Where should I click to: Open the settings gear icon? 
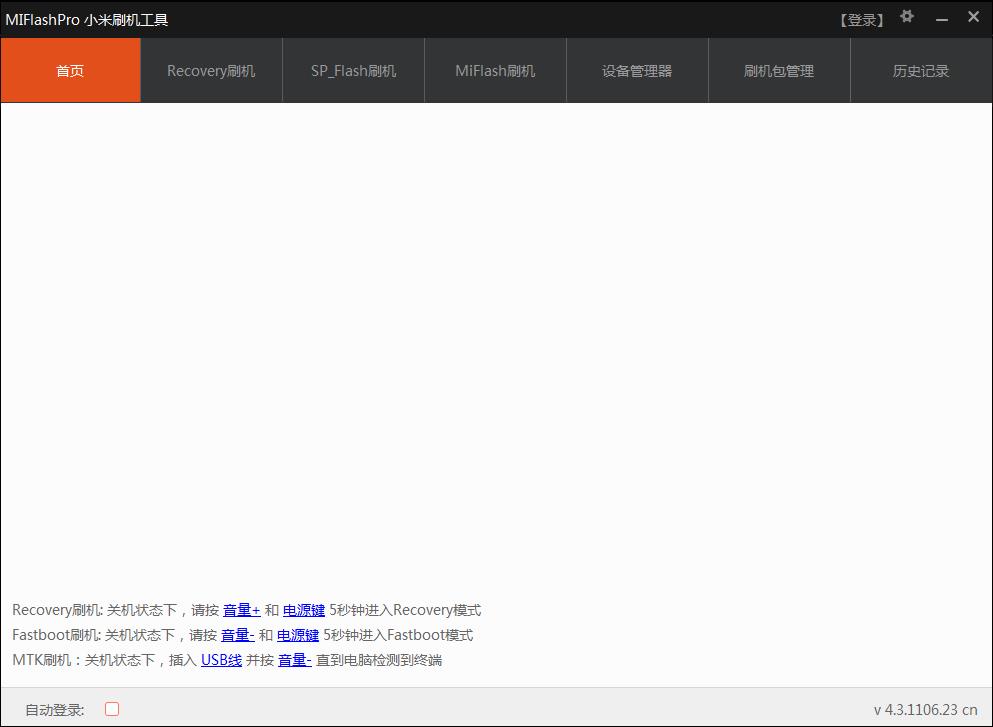tap(906, 16)
